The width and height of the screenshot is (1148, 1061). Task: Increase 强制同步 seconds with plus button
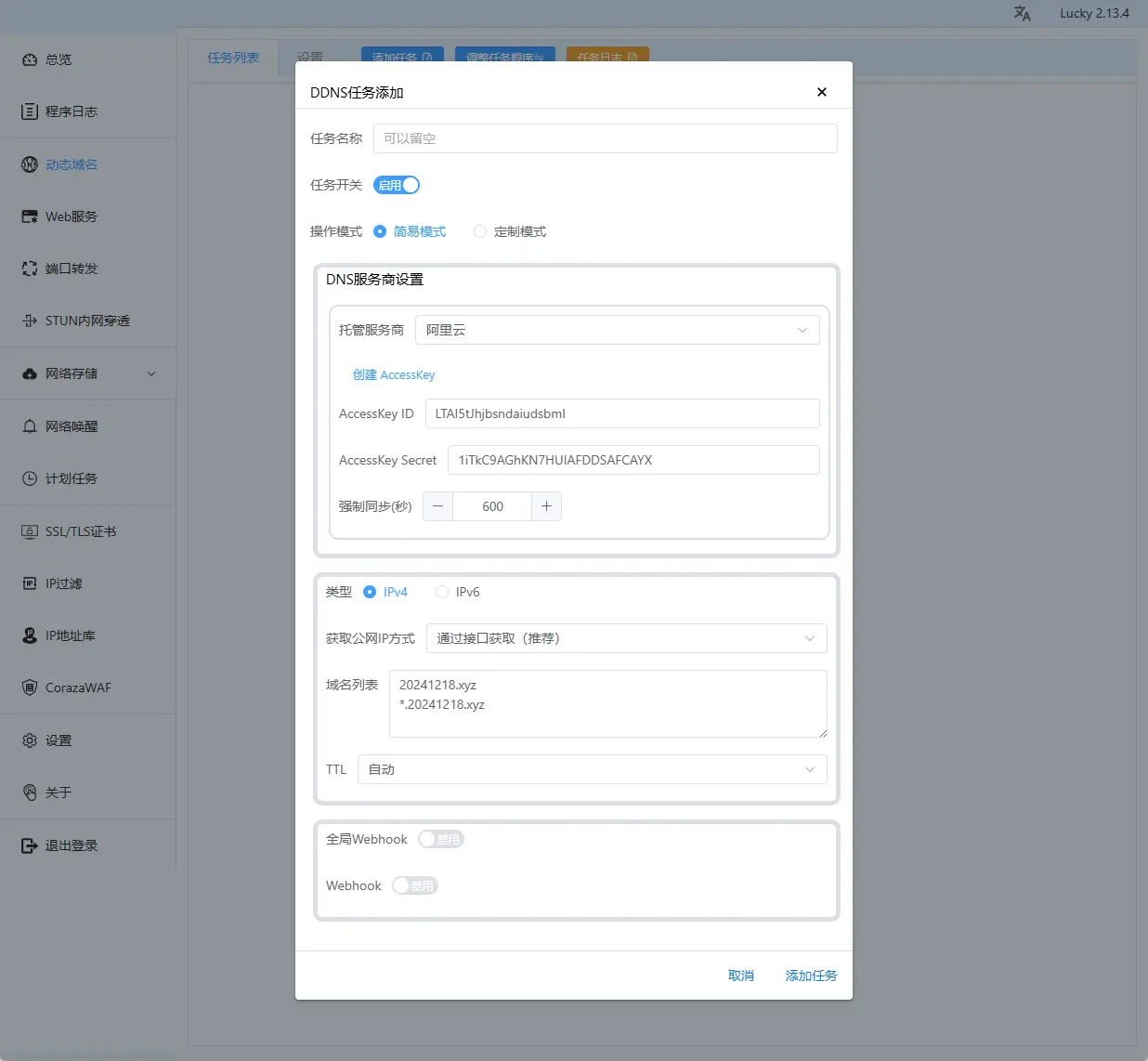click(546, 506)
